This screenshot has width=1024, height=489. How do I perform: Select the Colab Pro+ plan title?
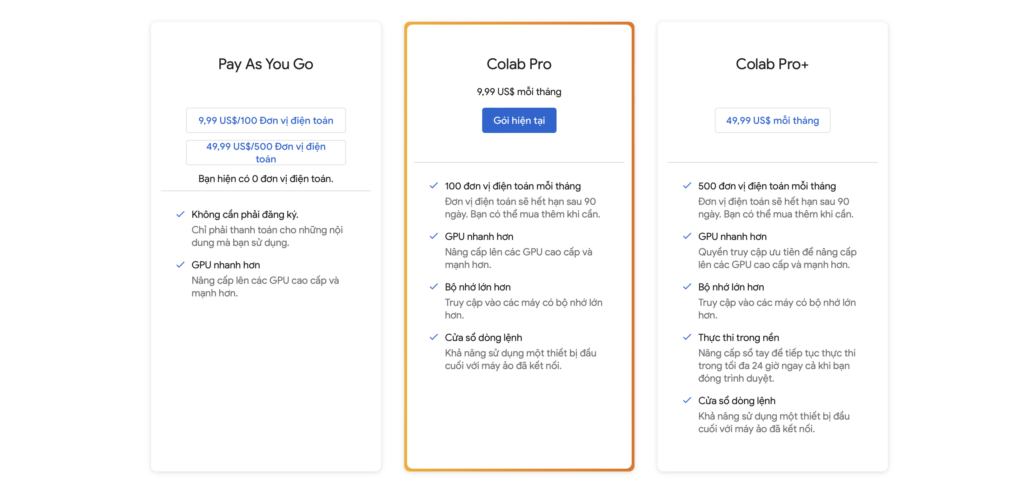point(772,64)
